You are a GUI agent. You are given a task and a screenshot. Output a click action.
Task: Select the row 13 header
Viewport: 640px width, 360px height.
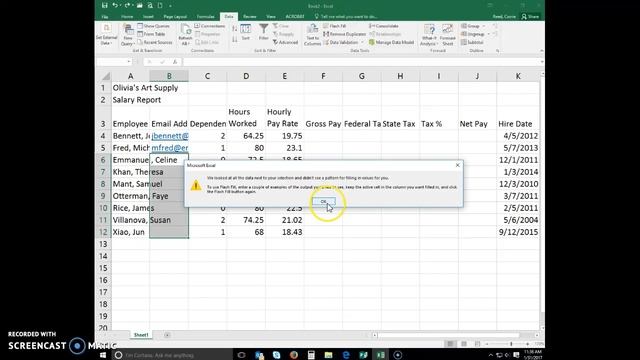(103, 244)
